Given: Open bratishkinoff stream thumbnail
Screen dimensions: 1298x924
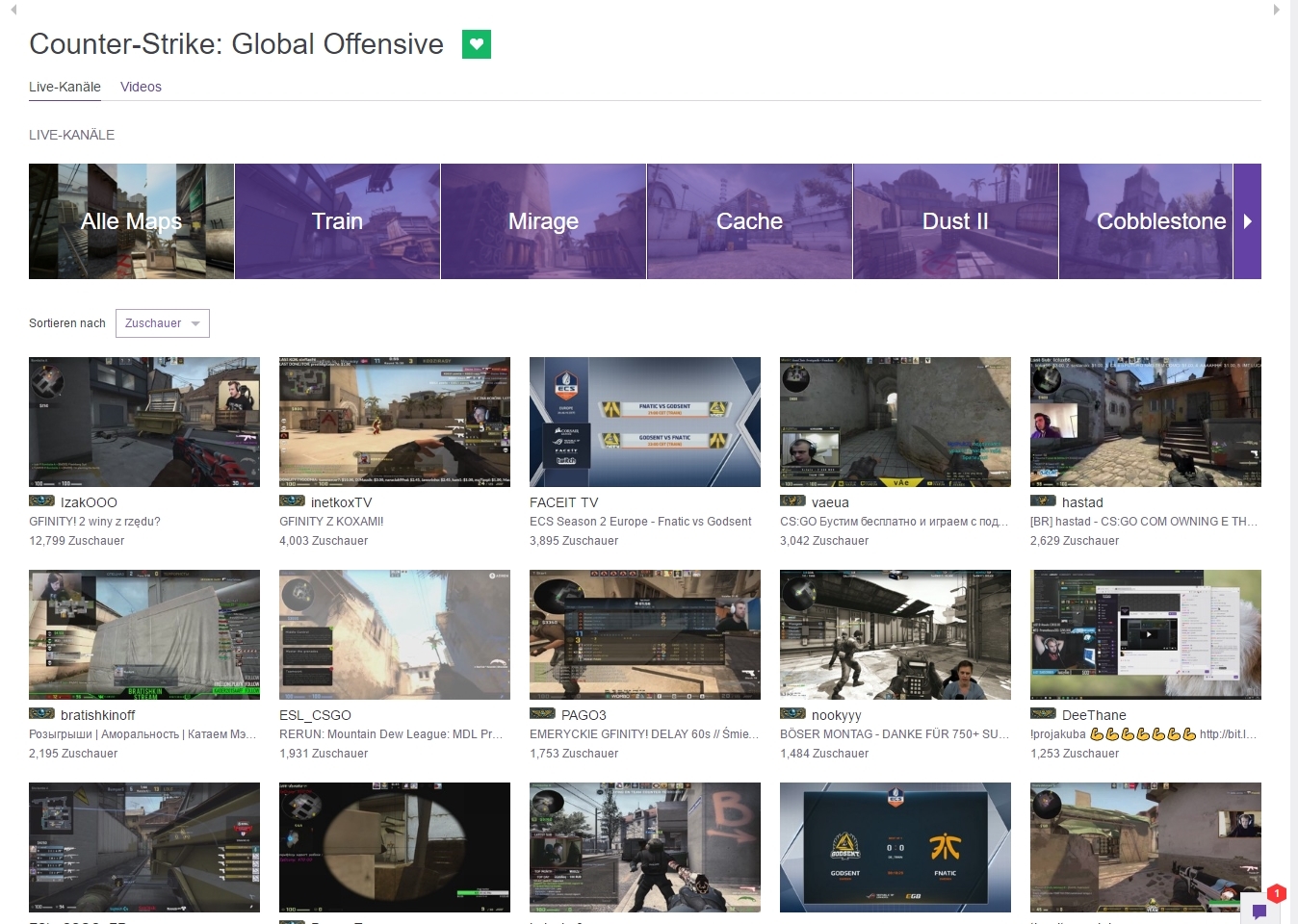Looking at the screenshot, I should (144, 634).
